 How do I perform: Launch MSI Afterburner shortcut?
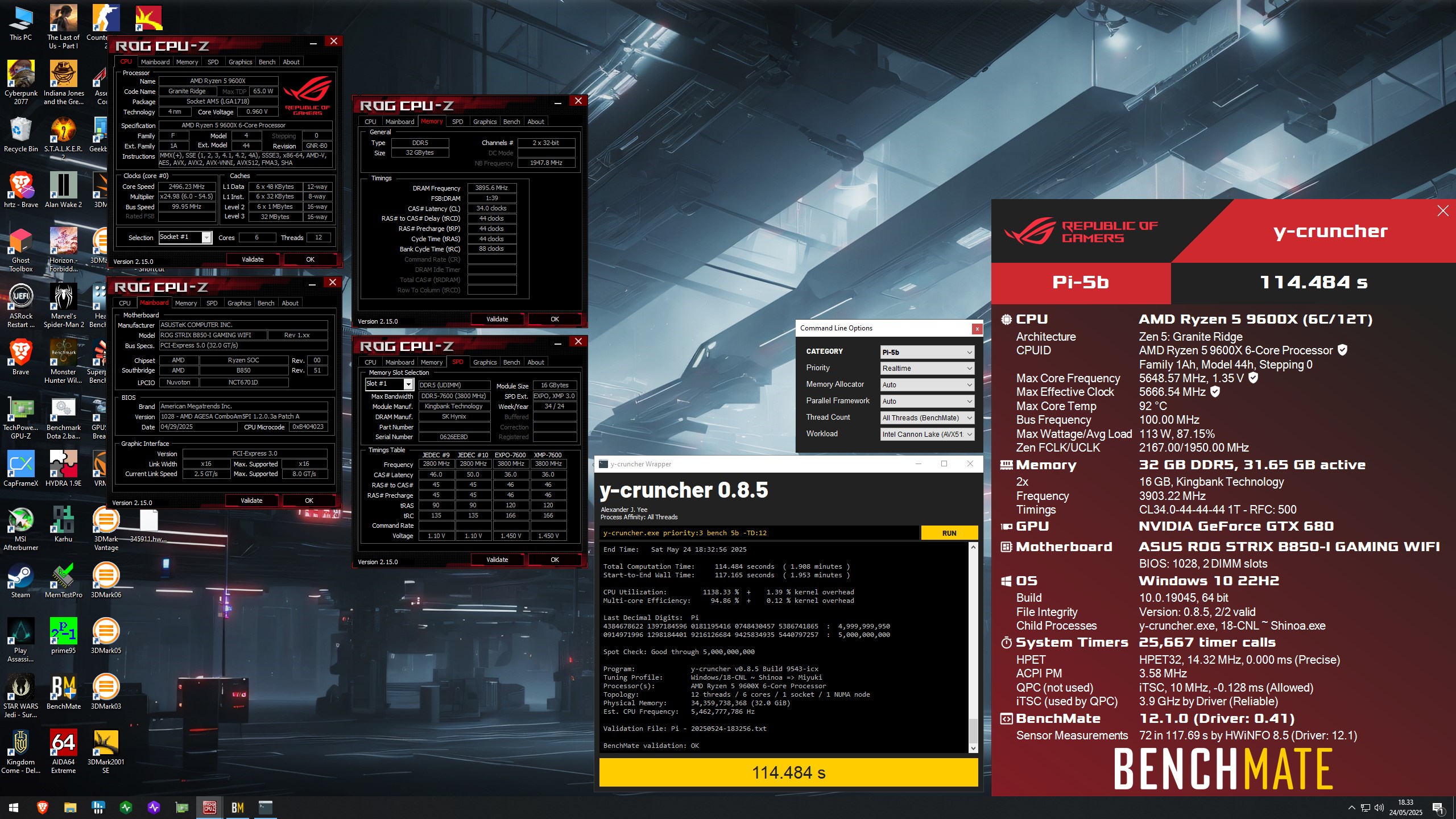[x=20, y=529]
